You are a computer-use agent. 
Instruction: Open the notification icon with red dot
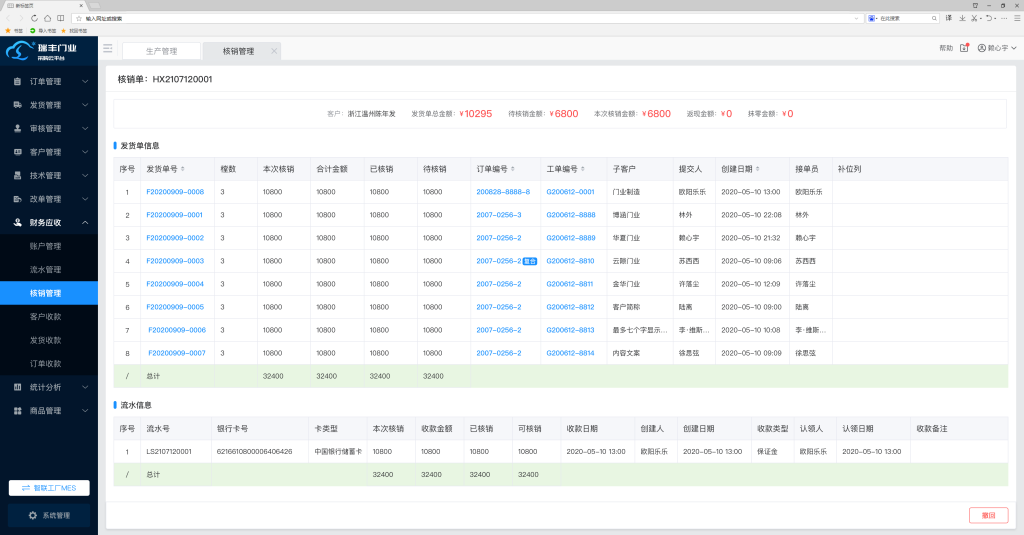click(965, 48)
